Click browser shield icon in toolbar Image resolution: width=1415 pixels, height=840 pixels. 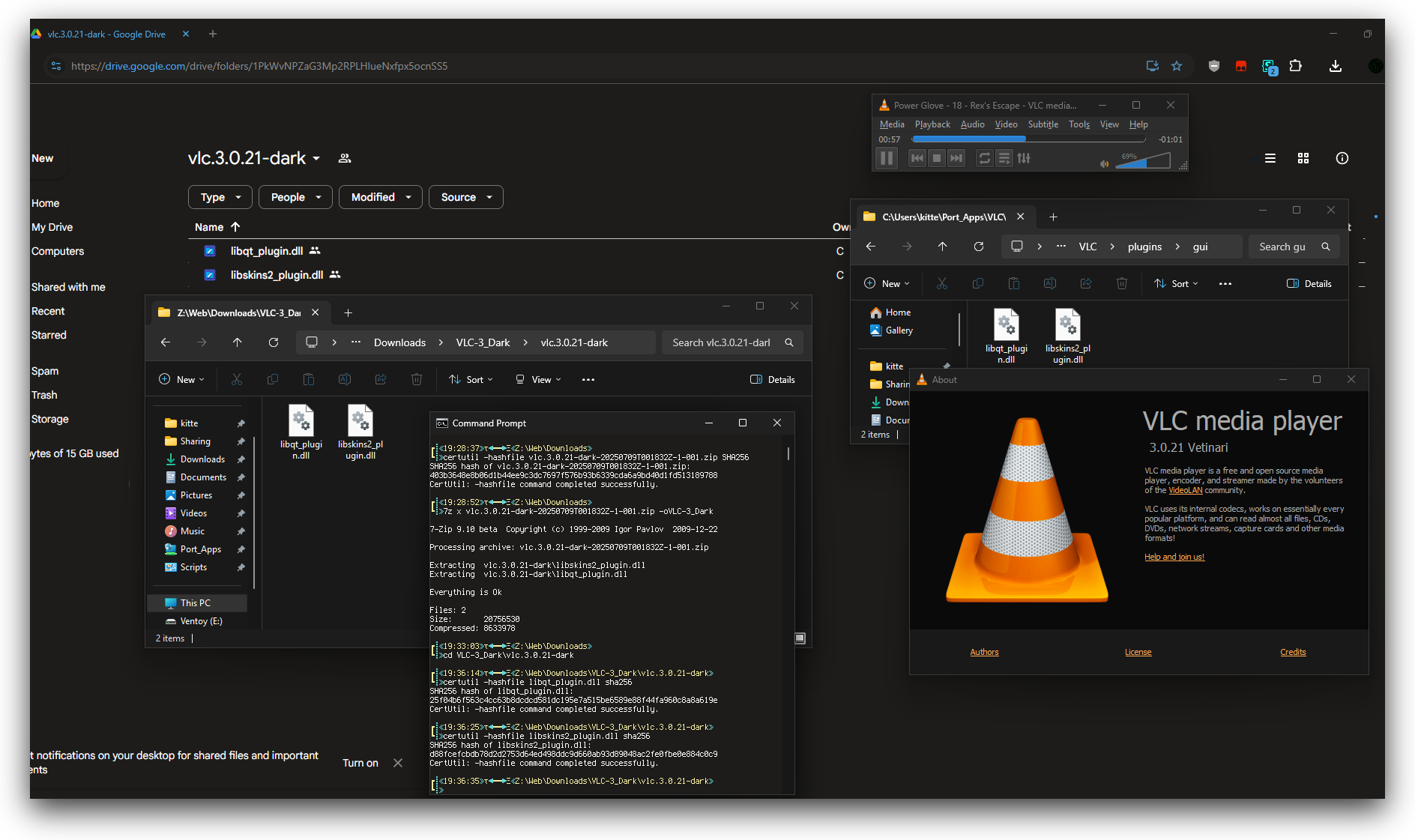[1214, 66]
